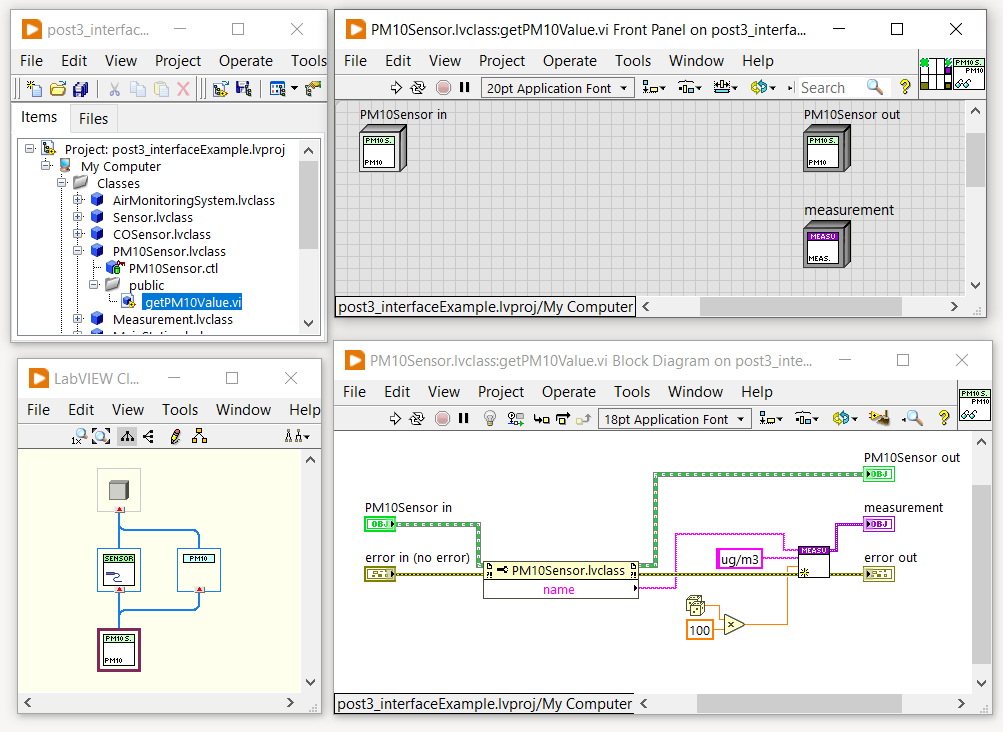1003x732 pixels.
Task: Open the 18pt Application Font dropdown
Action: point(674,419)
